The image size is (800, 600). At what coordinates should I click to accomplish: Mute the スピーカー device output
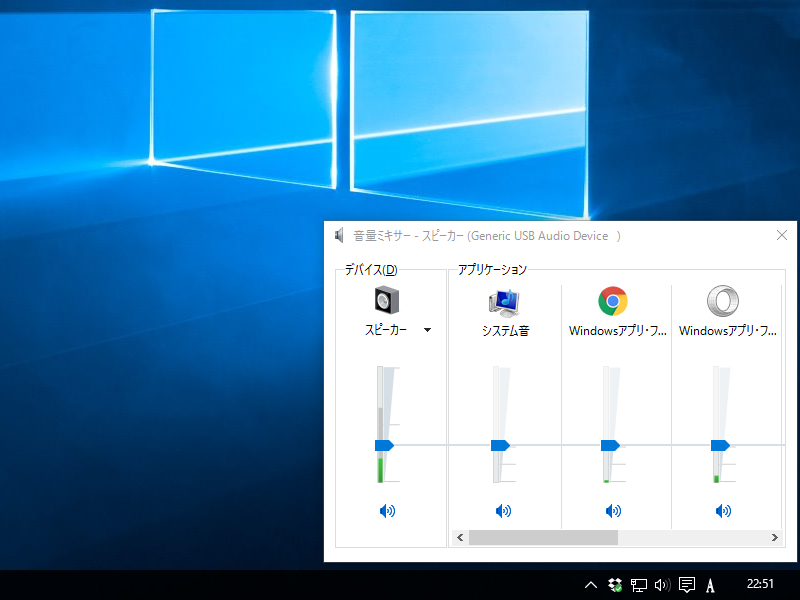click(387, 510)
